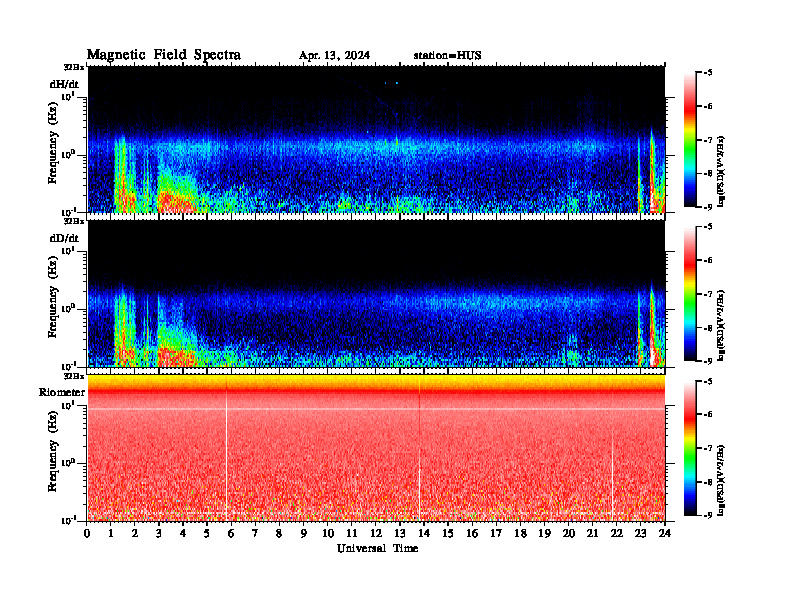Click hour "12" on the Universal Time axis
Image resolution: width=792 pixels, height=612 pixels.
(376, 533)
